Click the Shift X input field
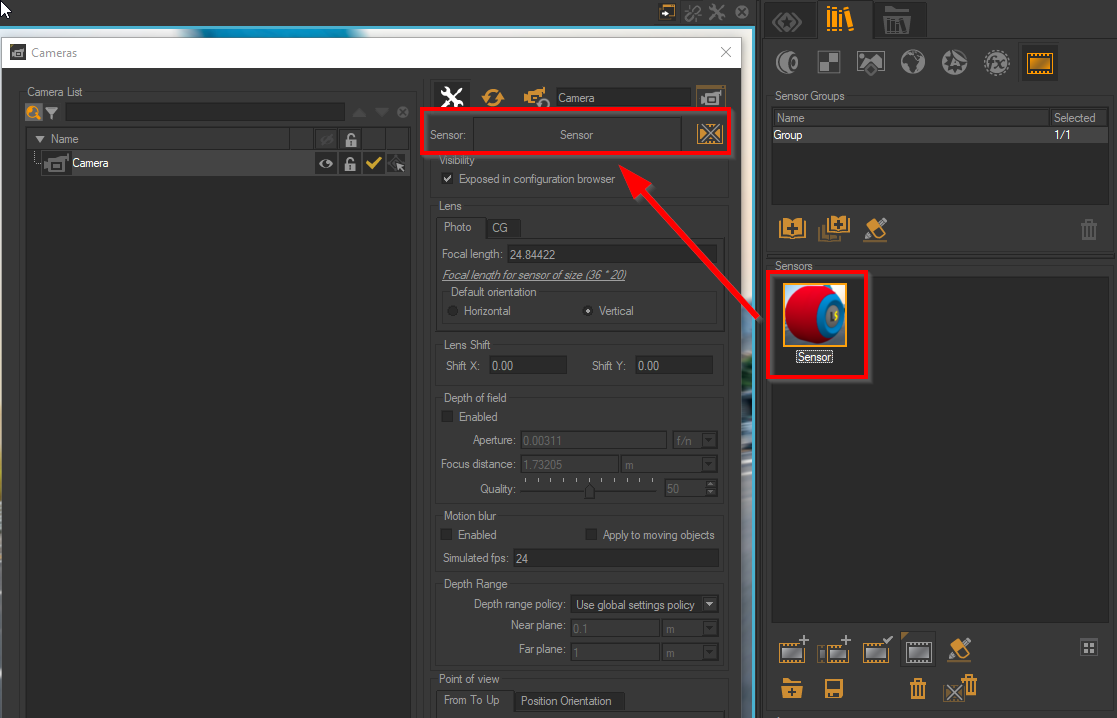Viewport: 1117px width, 718px height. click(x=528, y=365)
